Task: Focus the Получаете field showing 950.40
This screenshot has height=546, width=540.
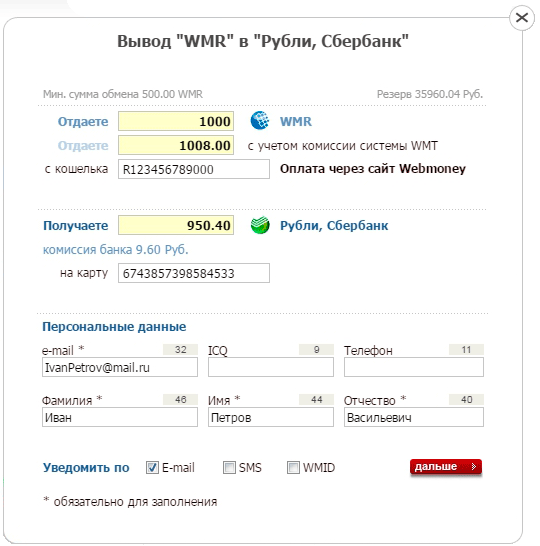Action: pyautogui.click(x=176, y=225)
